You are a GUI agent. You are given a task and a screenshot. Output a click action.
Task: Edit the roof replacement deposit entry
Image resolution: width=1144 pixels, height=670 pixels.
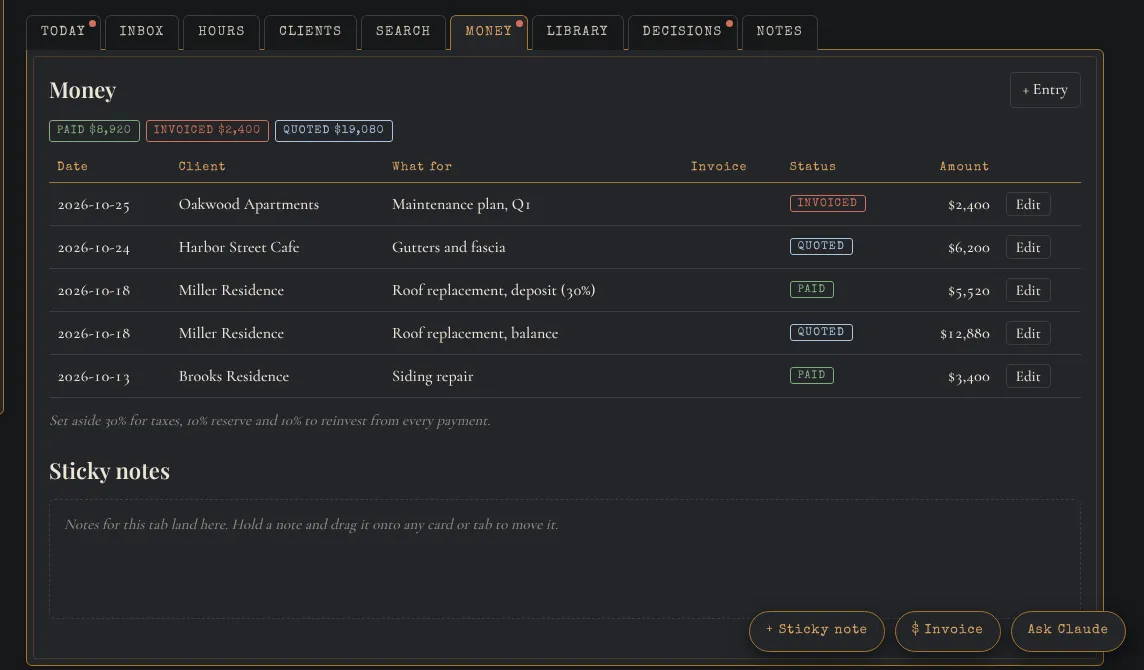(1028, 290)
